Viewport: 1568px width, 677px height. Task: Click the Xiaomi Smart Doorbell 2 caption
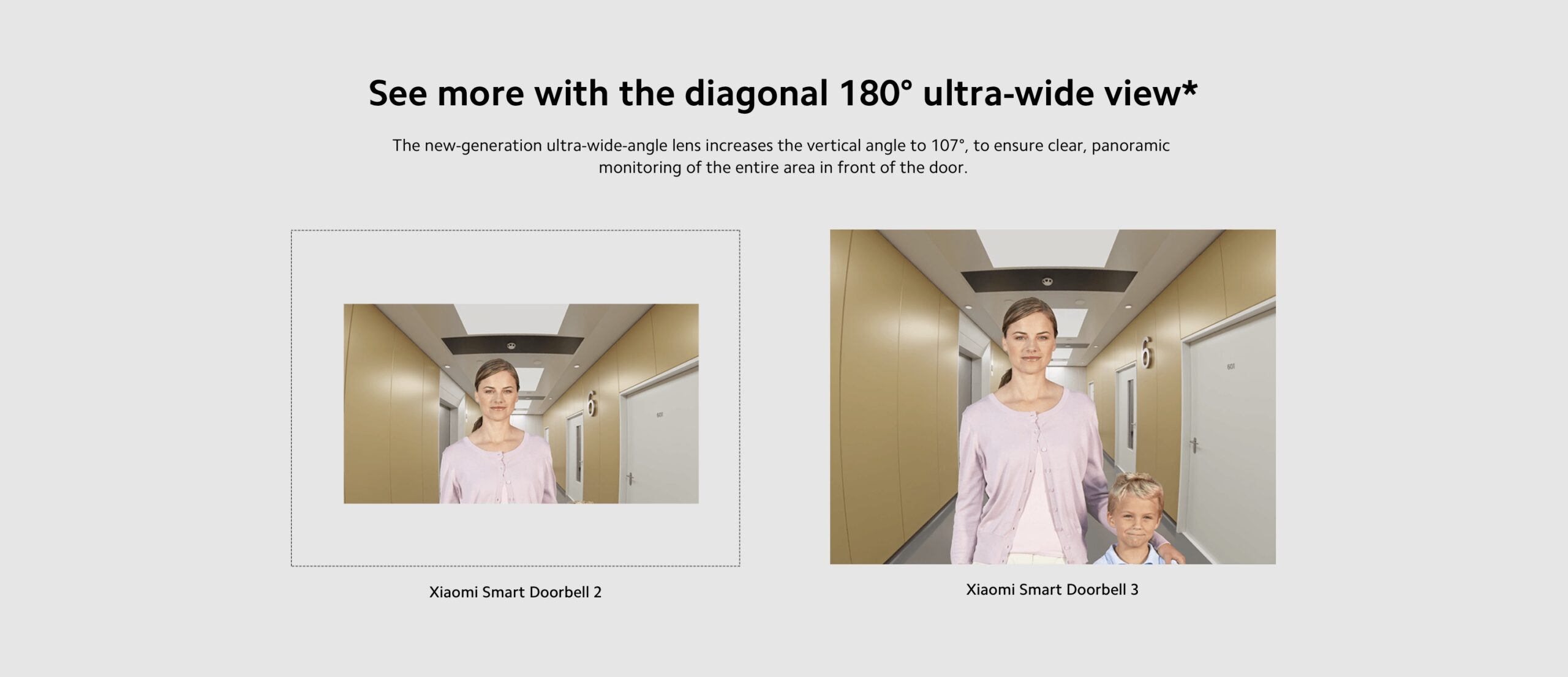click(x=515, y=592)
